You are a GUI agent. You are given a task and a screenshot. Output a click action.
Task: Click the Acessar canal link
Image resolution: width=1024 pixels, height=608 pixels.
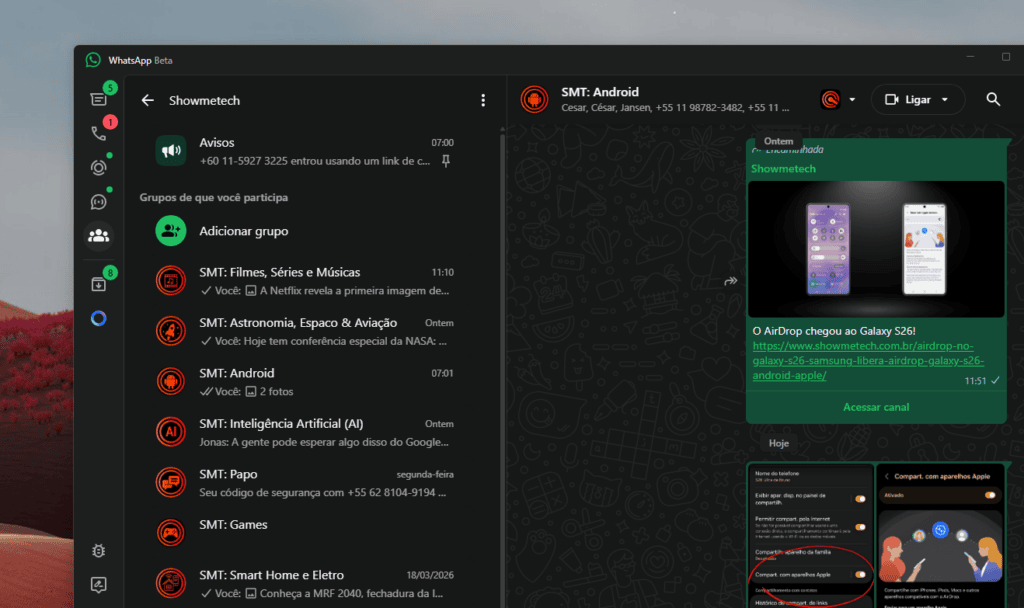[875, 407]
